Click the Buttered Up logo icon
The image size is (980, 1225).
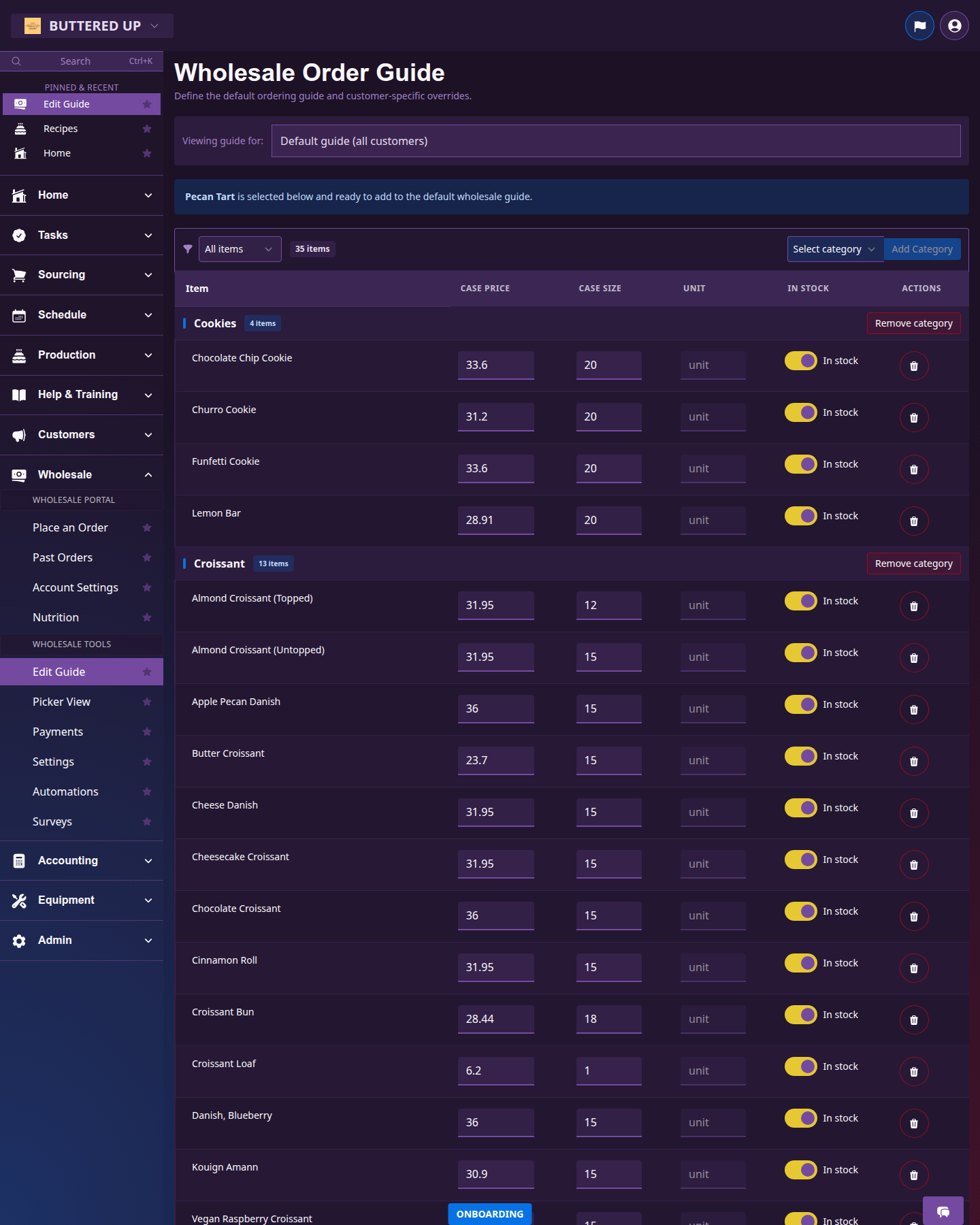point(33,26)
